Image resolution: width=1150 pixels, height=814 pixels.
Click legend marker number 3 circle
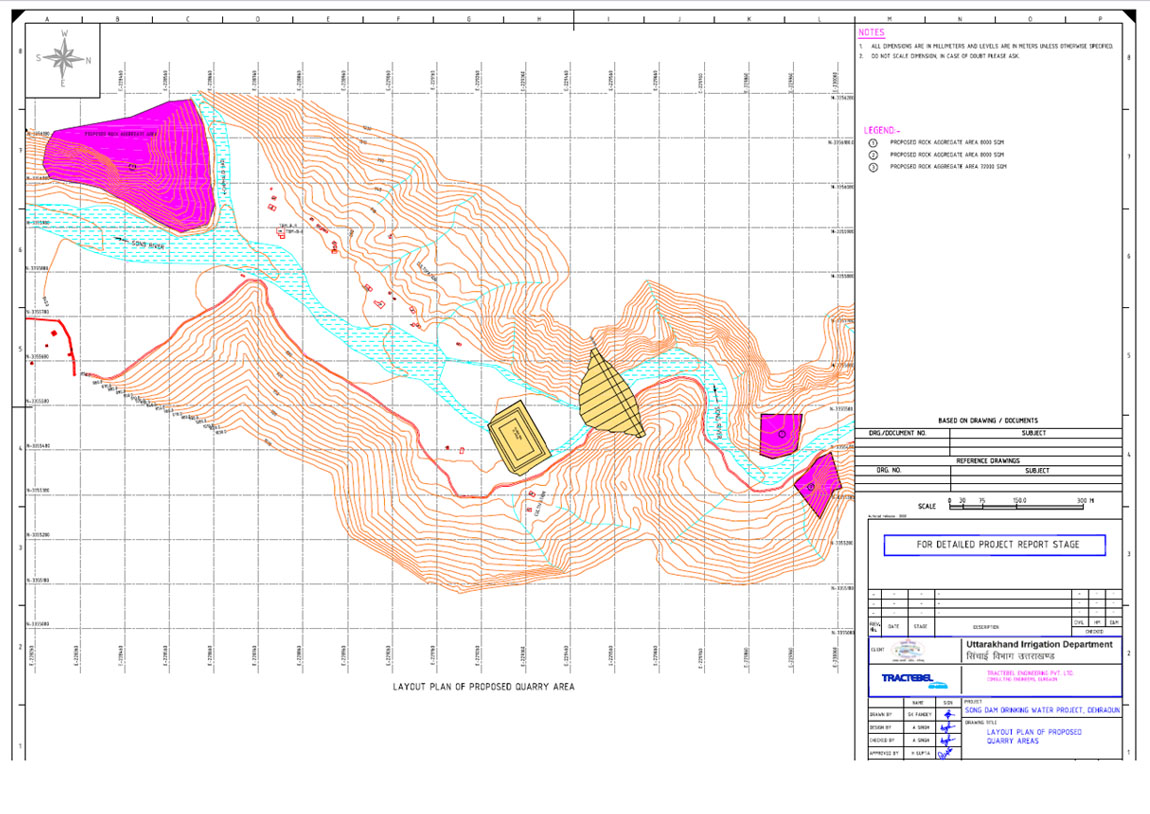(872, 168)
